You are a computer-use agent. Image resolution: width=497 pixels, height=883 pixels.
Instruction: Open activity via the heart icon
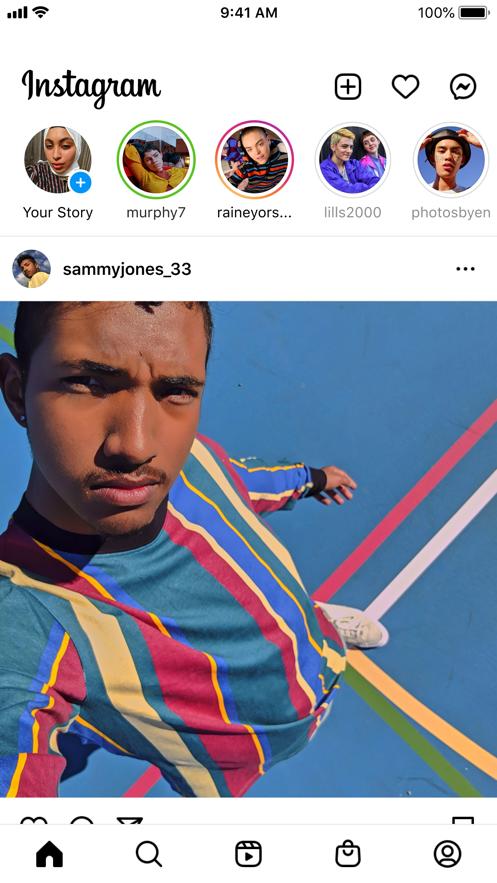point(405,87)
